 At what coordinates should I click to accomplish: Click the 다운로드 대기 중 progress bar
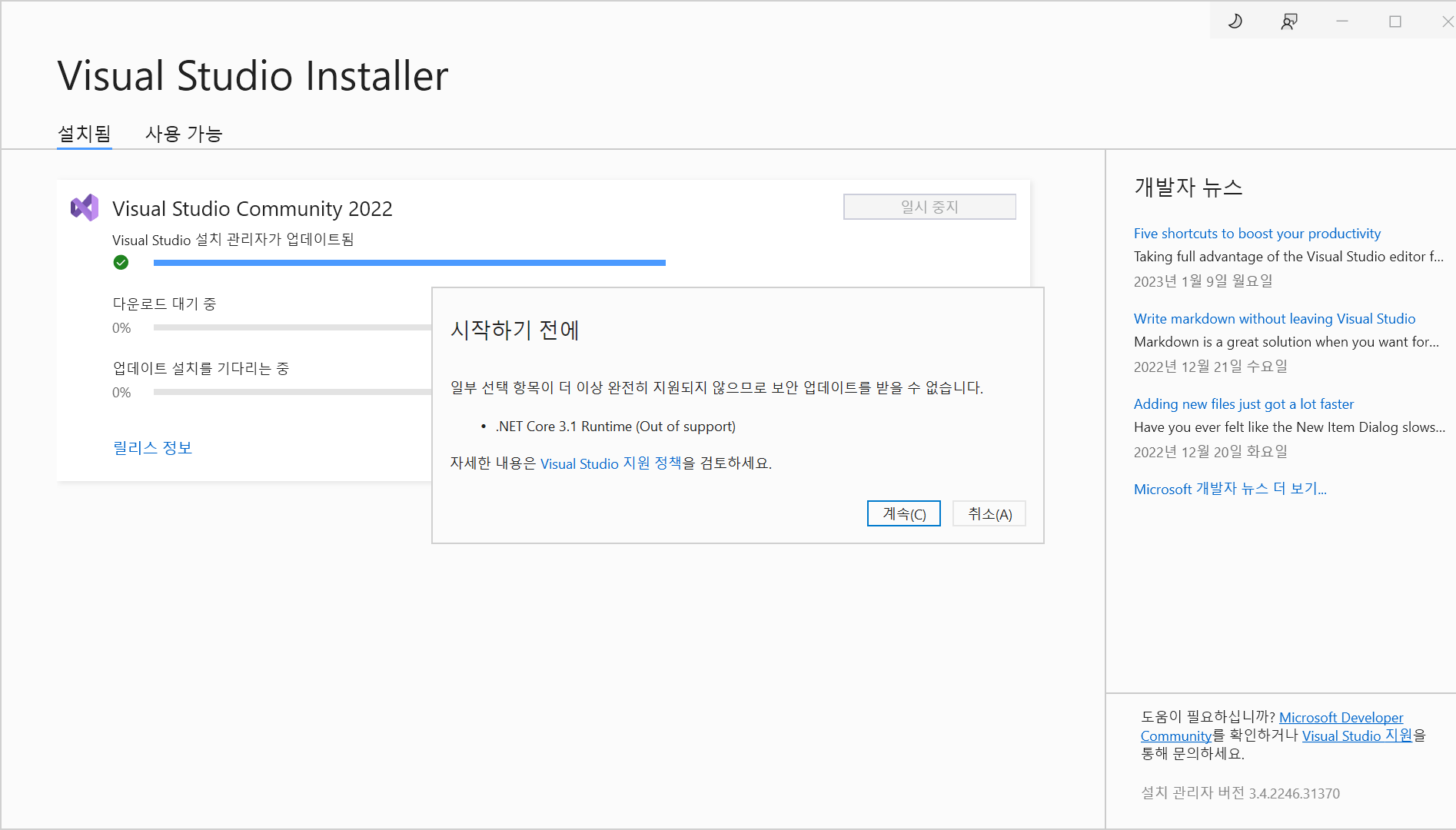click(293, 327)
